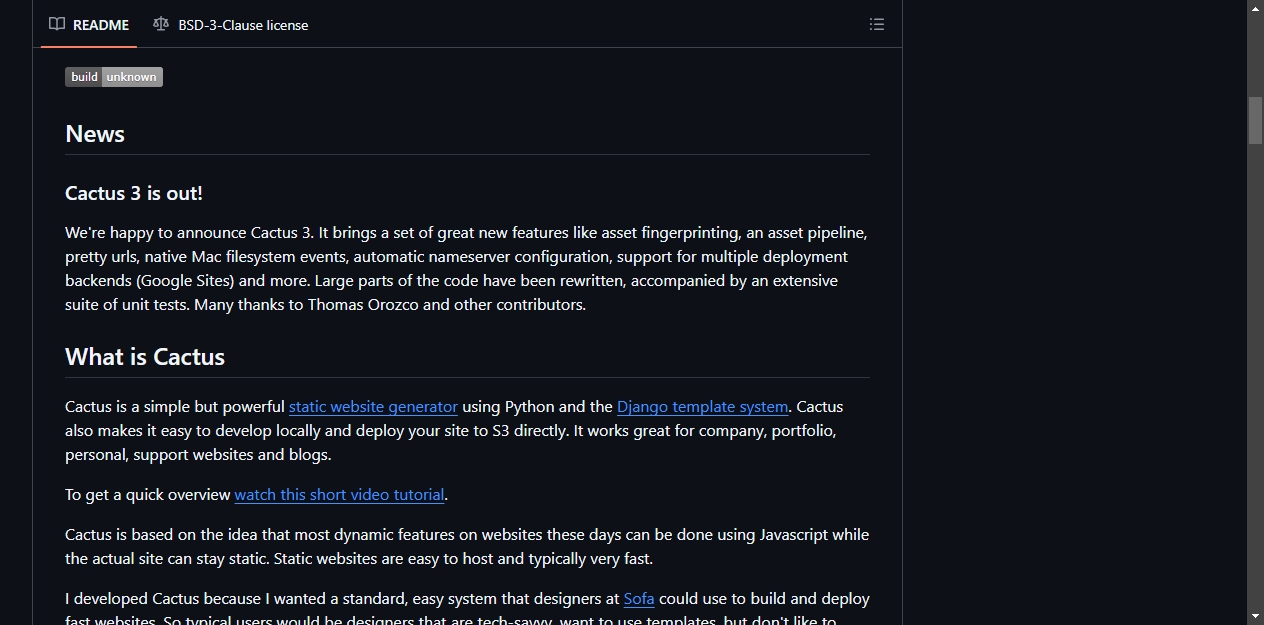This screenshot has width=1264, height=625.
Task: Click the license scale icon
Action: [x=161, y=24]
